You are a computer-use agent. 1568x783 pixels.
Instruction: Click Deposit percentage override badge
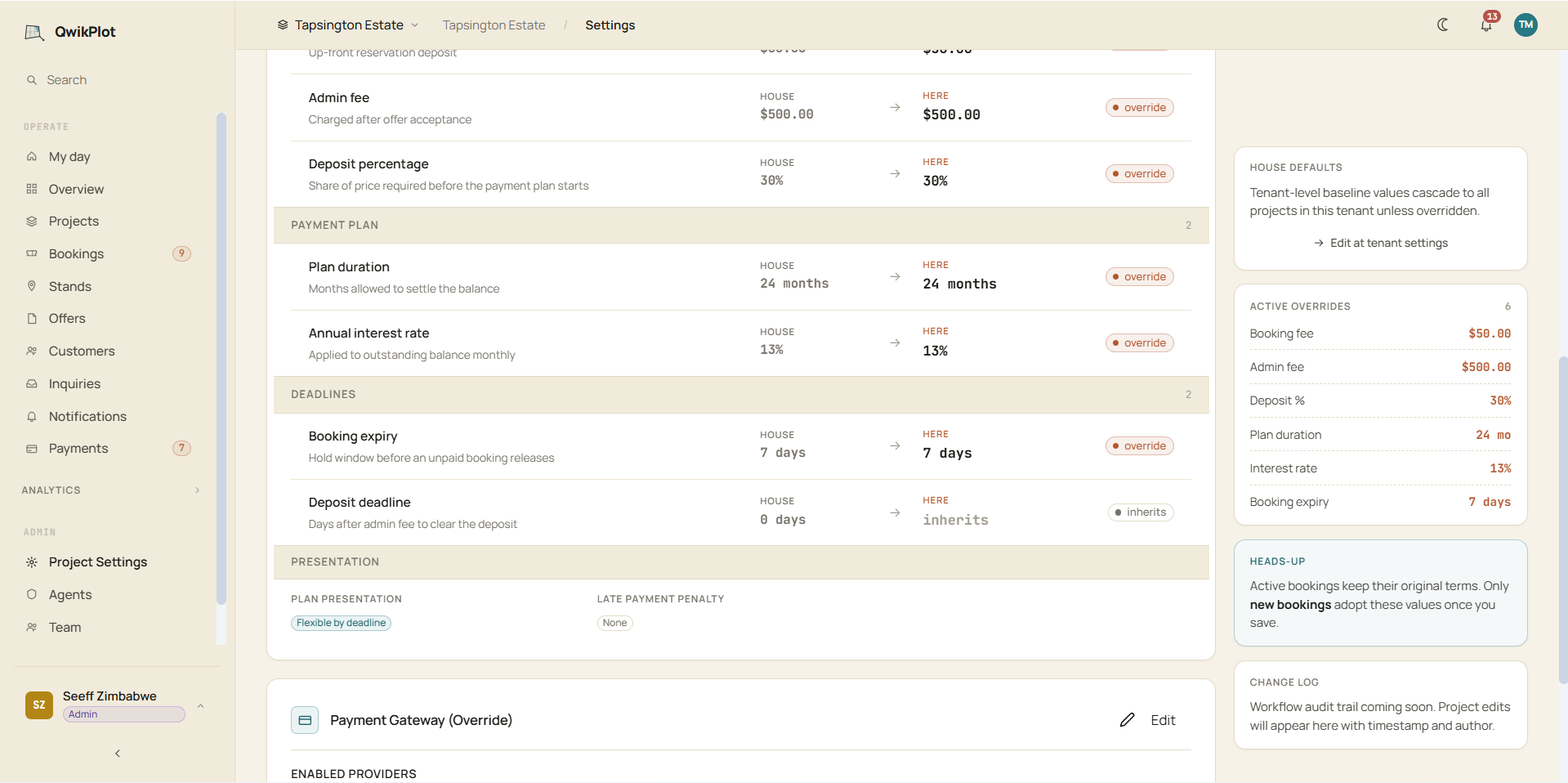tap(1139, 174)
